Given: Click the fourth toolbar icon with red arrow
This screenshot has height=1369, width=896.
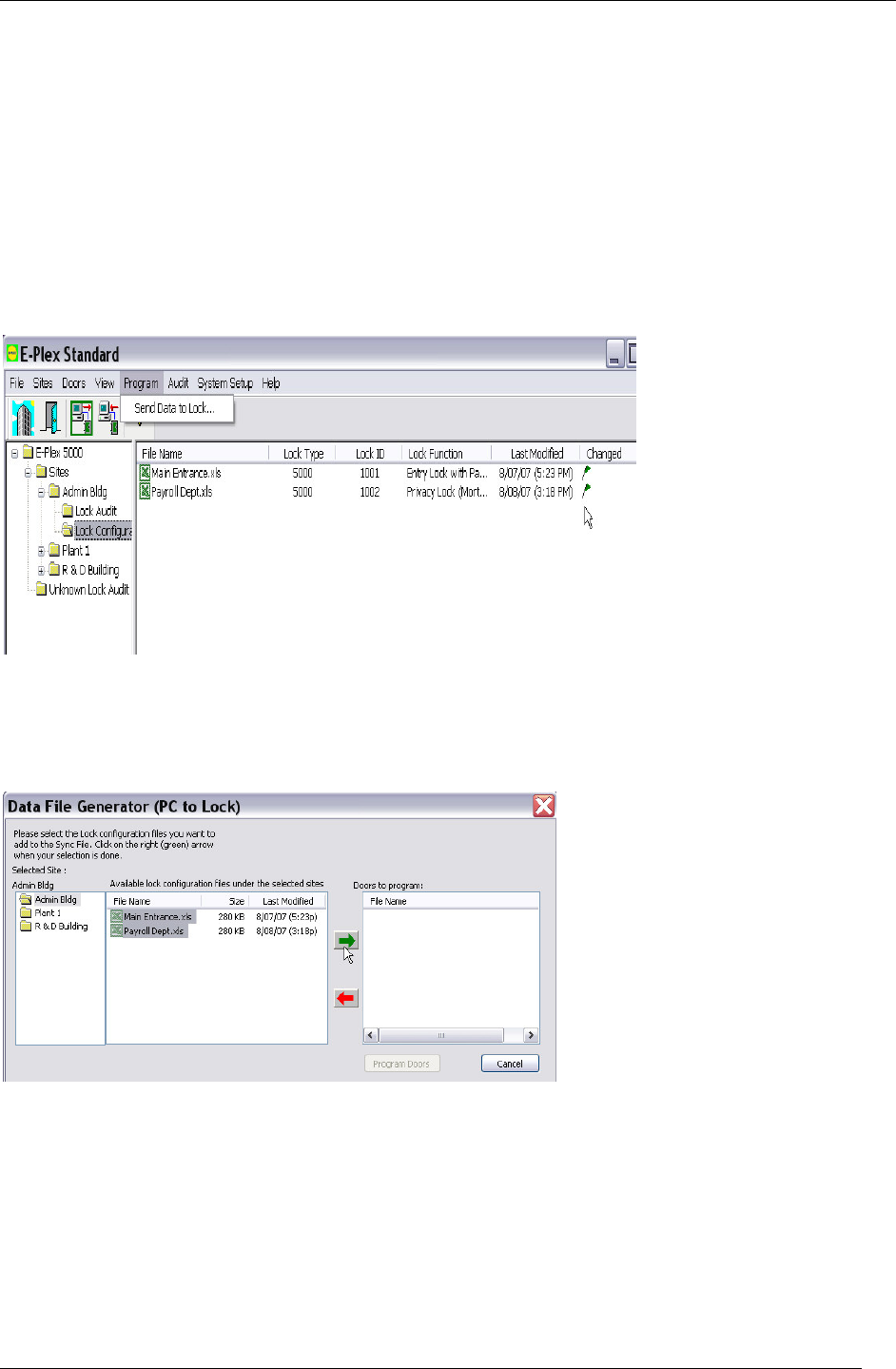Looking at the screenshot, I should (x=109, y=418).
